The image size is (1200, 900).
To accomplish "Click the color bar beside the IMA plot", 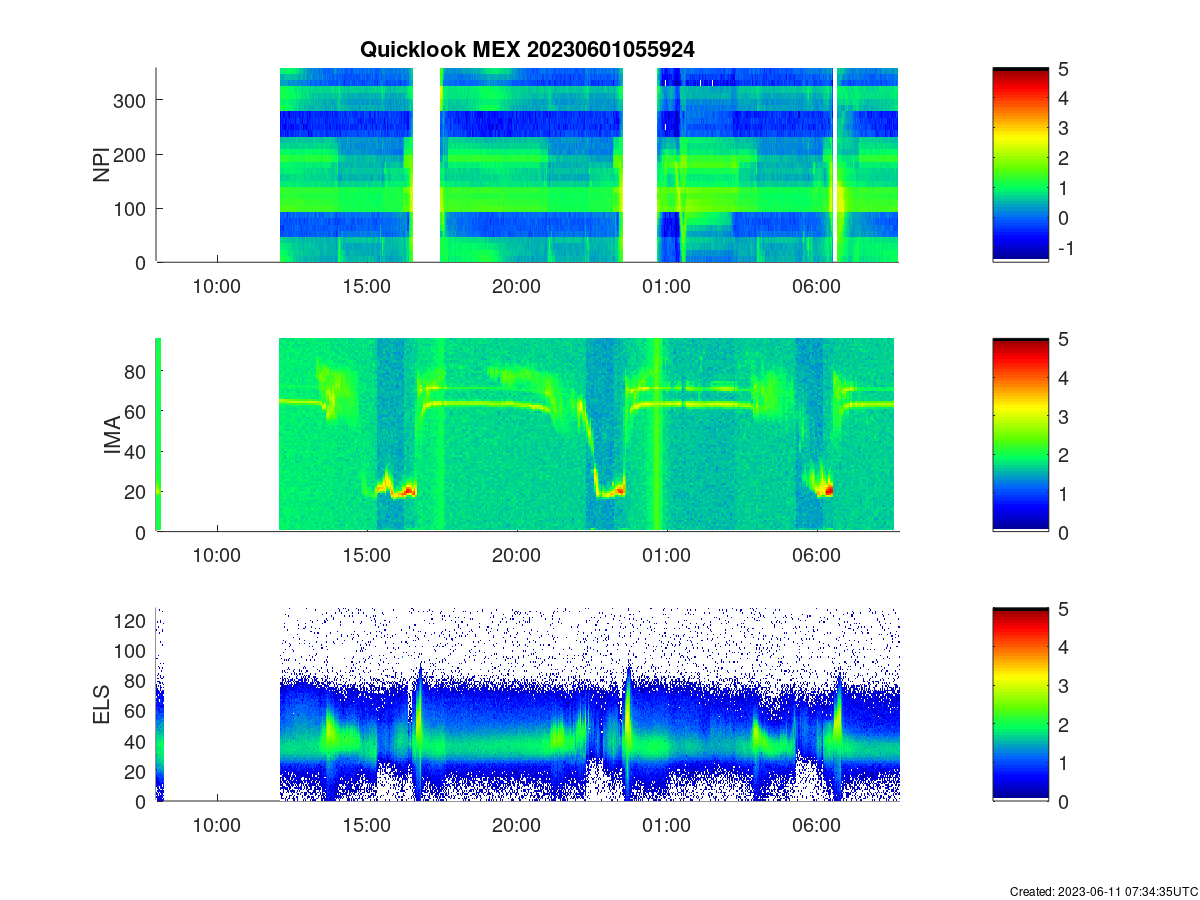I will [x=1020, y=434].
